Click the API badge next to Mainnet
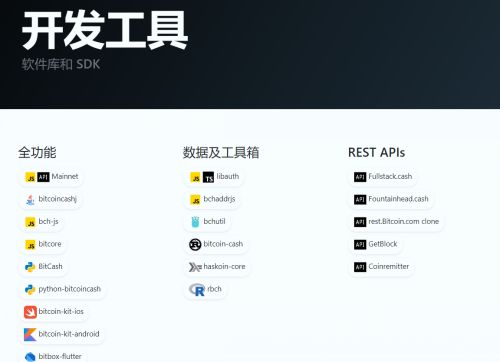This screenshot has height=362, width=500. 43,177
